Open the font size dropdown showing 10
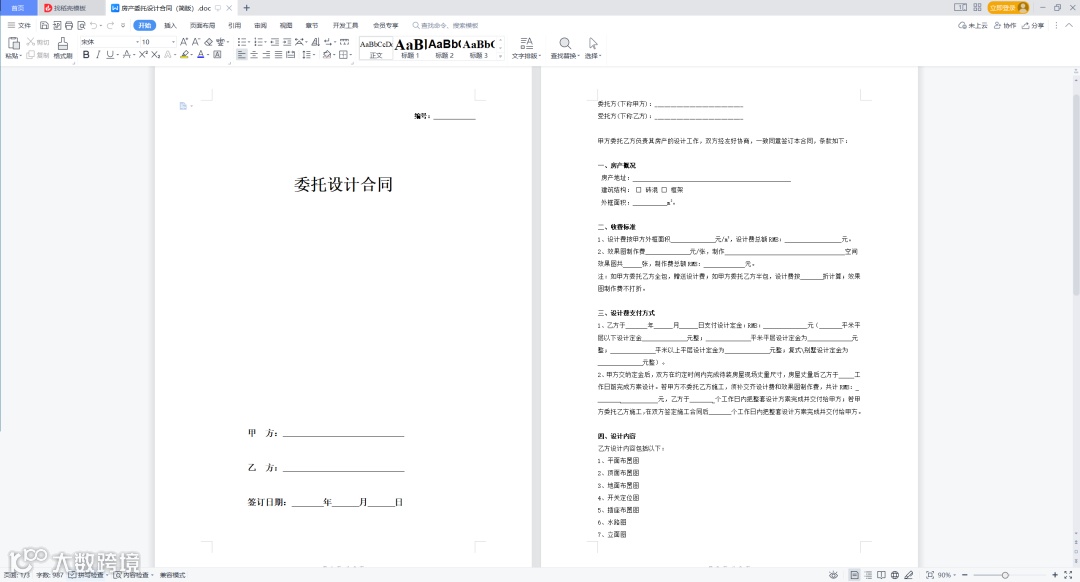This screenshot has width=1080, height=582. (173, 42)
